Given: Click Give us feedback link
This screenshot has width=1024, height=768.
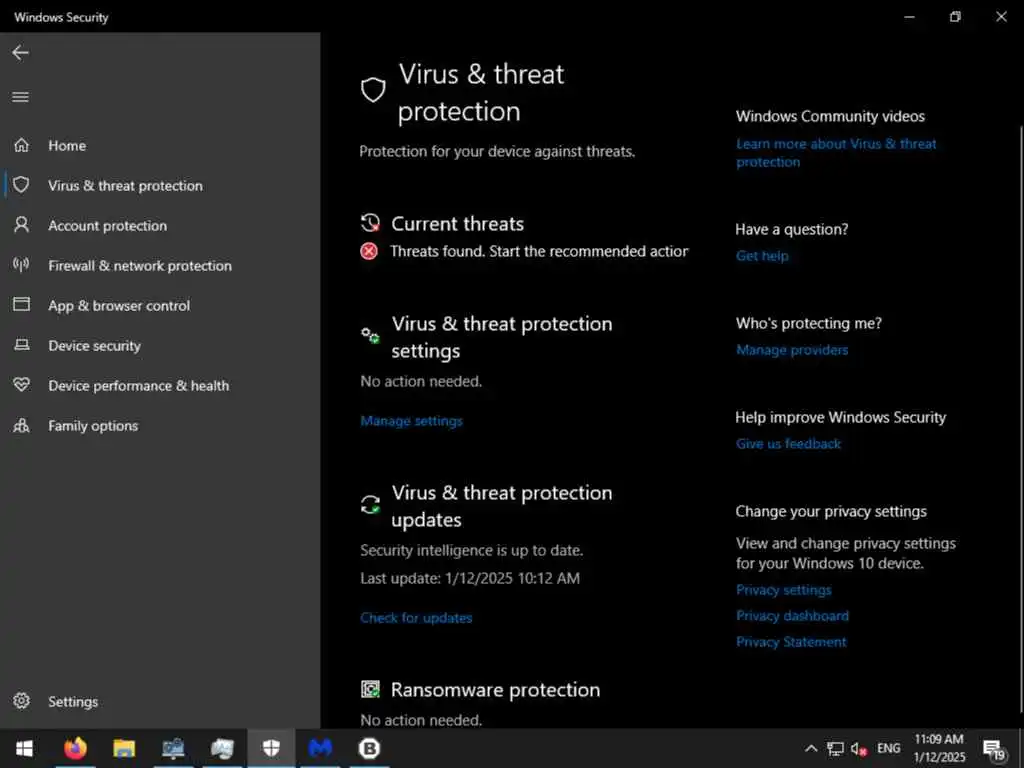Looking at the screenshot, I should pyautogui.click(x=788, y=444).
